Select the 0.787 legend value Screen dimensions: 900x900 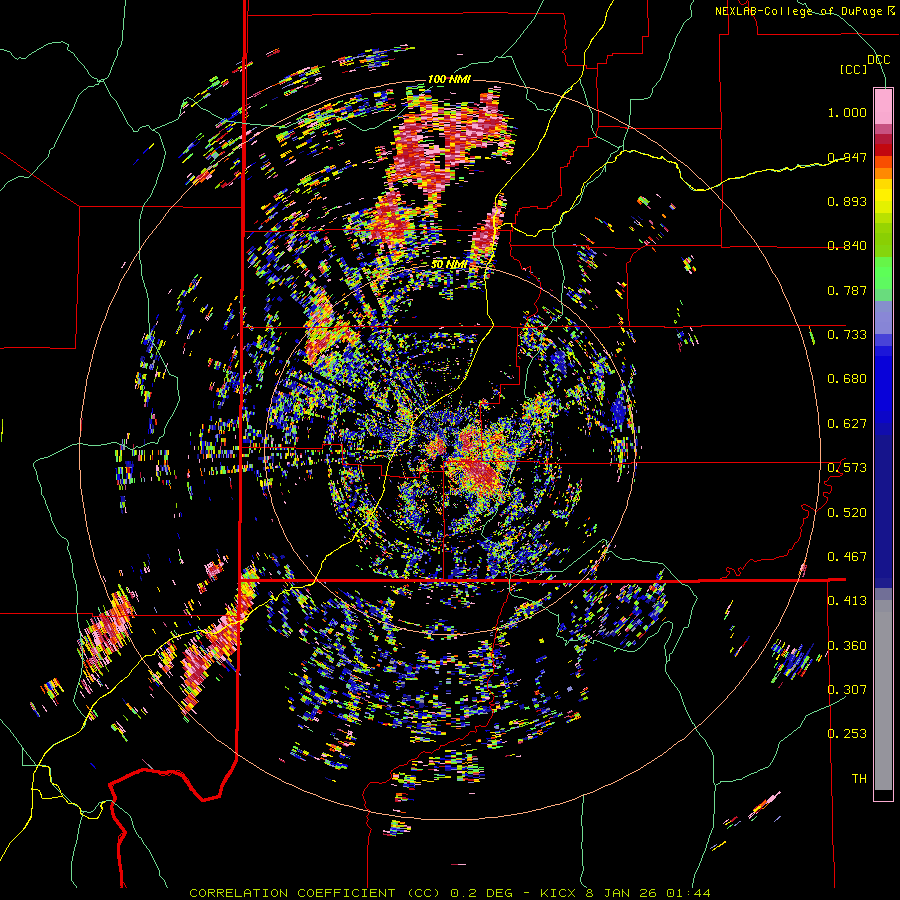coord(847,290)
